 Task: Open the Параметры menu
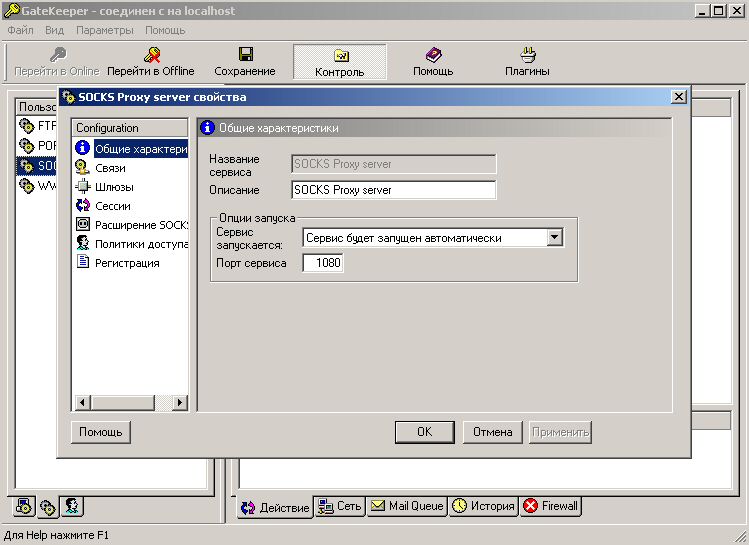point(105,30)
